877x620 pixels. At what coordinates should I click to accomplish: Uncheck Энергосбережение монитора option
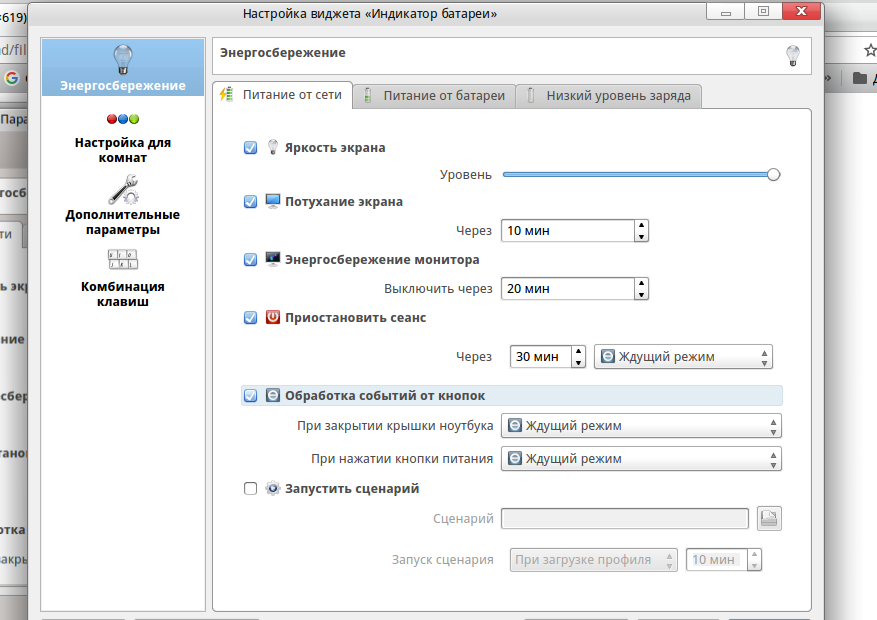(x=251, y=259)
